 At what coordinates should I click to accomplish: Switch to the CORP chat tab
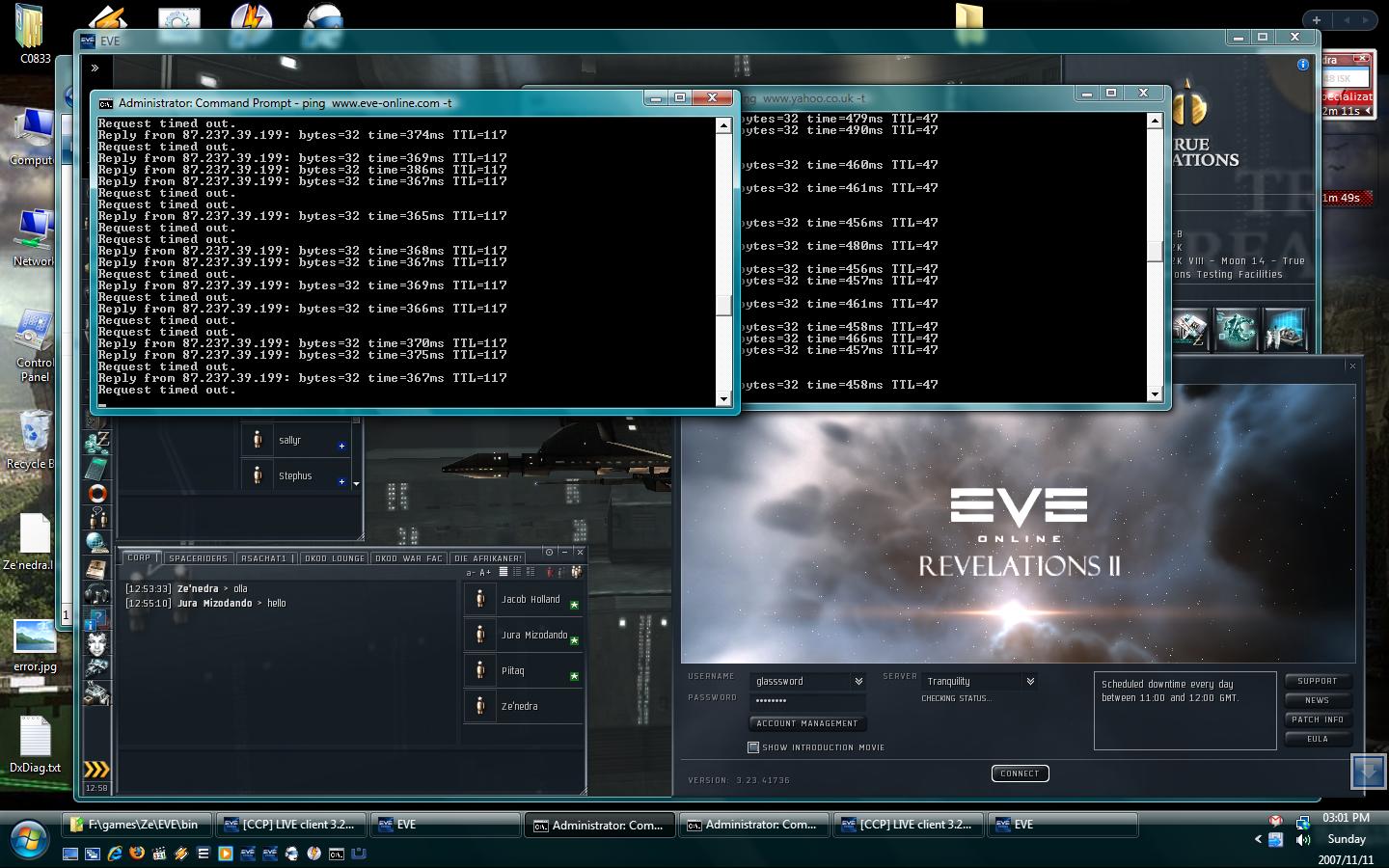(x=139, y=557)
